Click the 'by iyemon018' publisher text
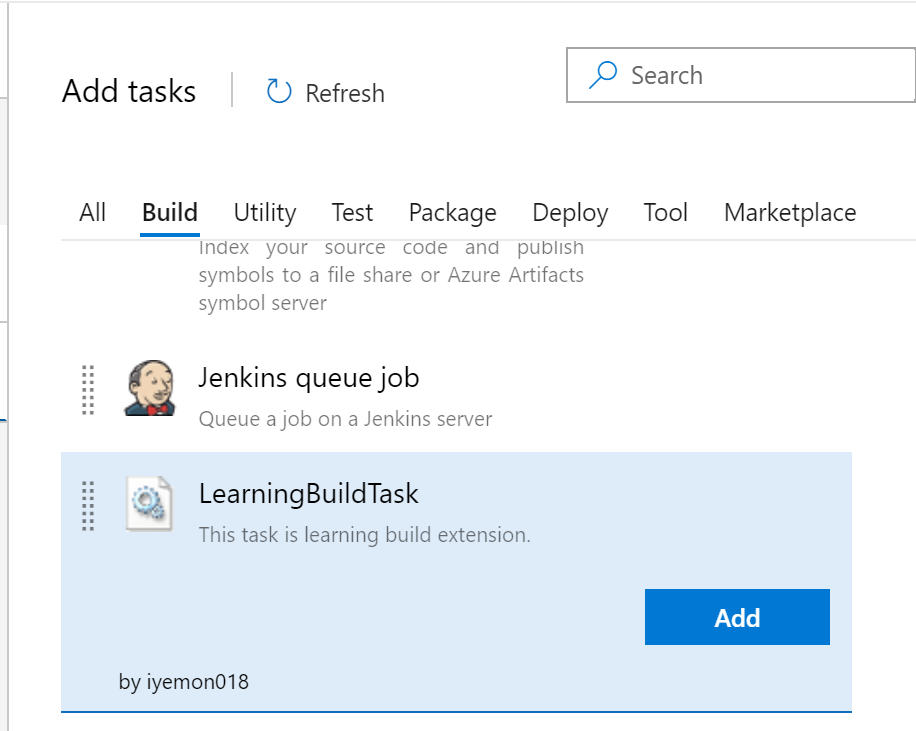Viewport: 916px width, 731px height. tap(183, 682)
